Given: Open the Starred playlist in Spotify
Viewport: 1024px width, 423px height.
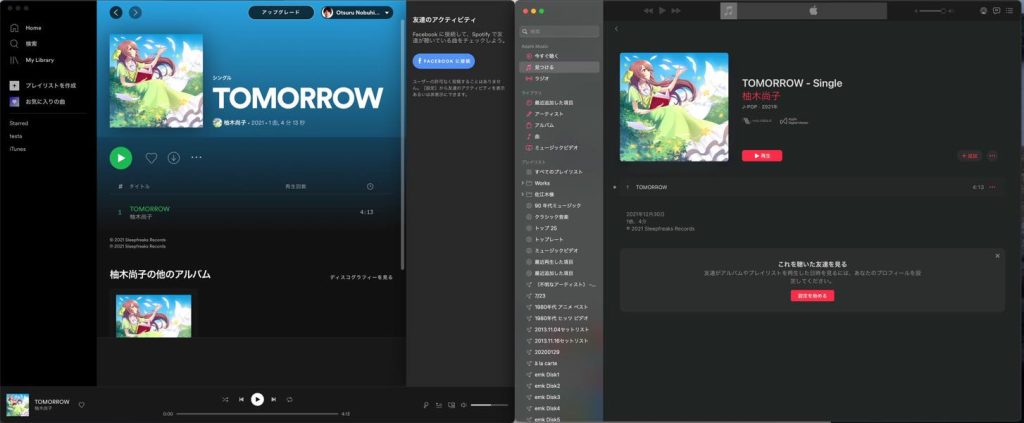Looking at the screenshot, I should [x=19, y=123].
